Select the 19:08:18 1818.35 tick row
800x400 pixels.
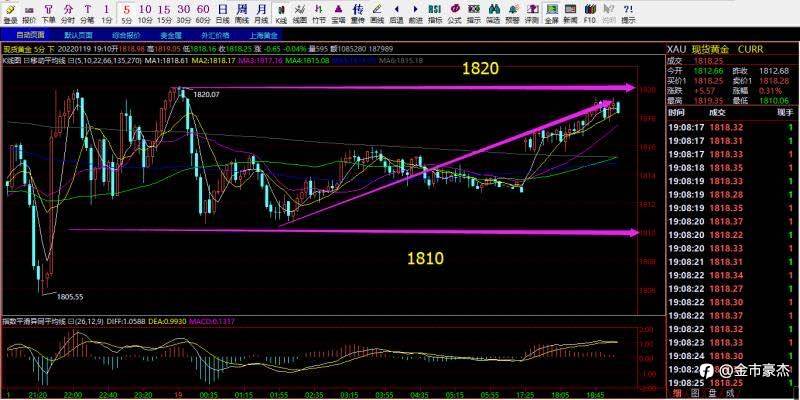[731, 167]
